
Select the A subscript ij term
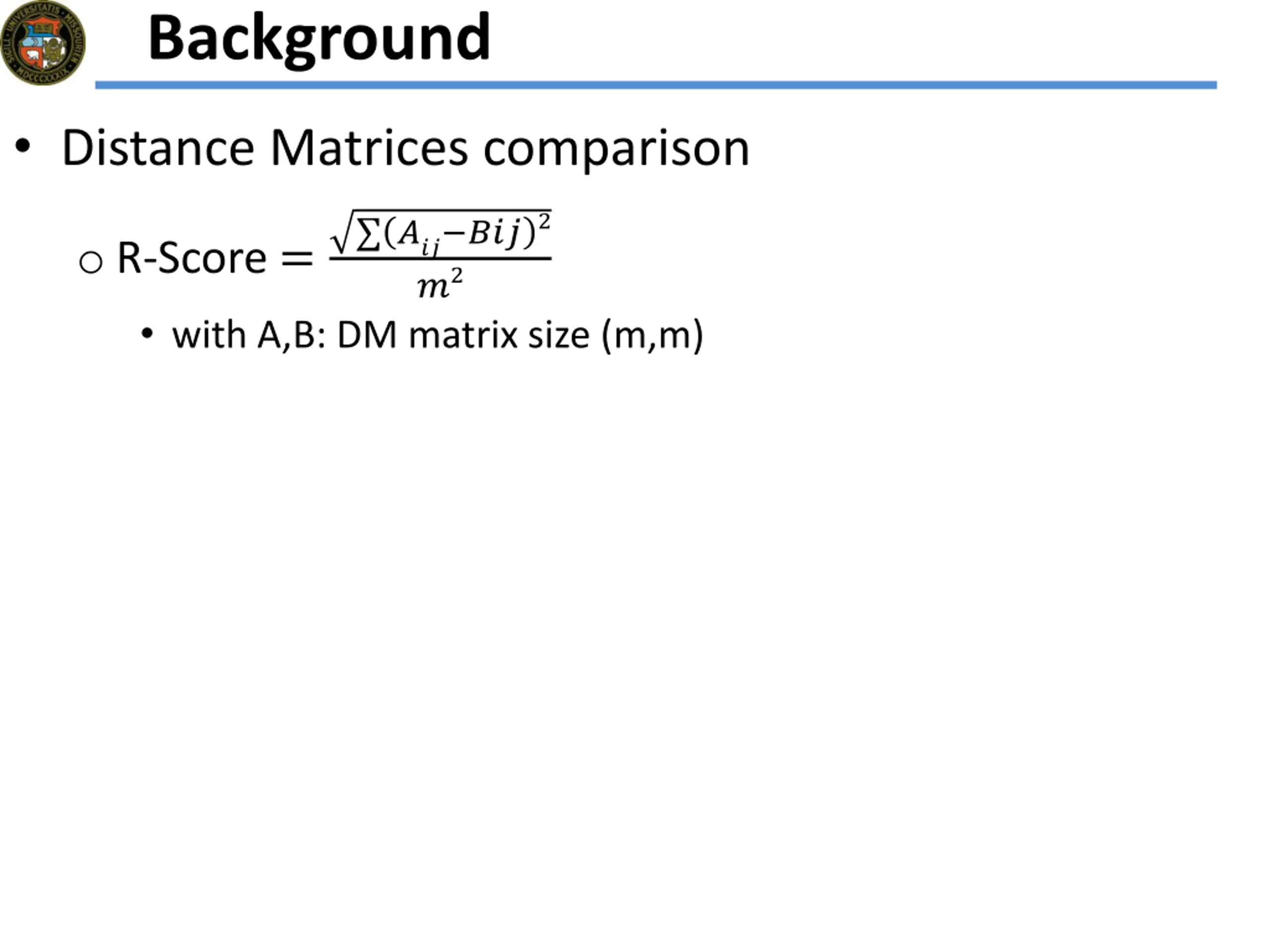pyautogui.click(x=419, y=238)
